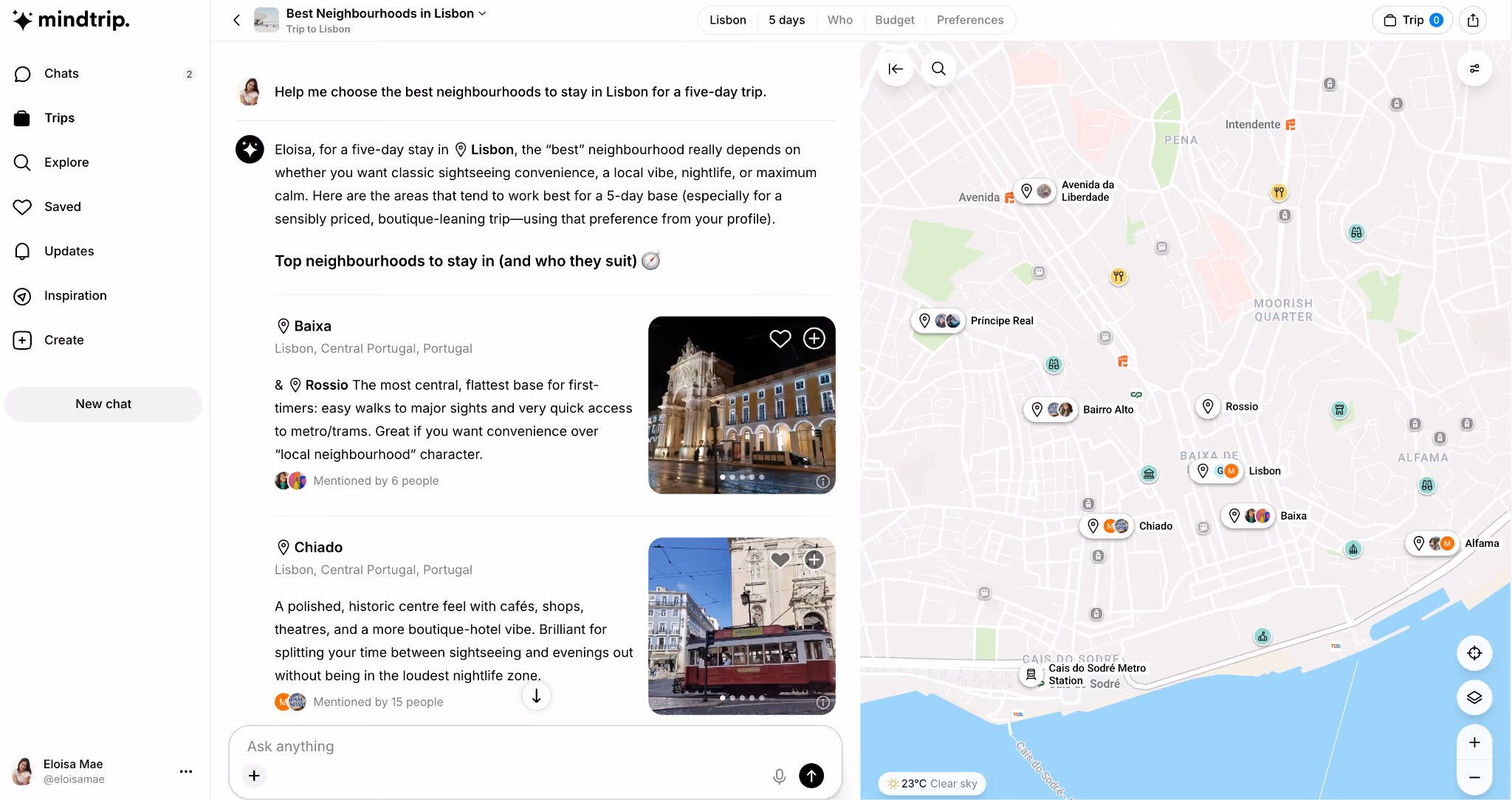The image size is (1512, 800).
Task: View info for the Baixa photo
Action: (x=822, y=481)
